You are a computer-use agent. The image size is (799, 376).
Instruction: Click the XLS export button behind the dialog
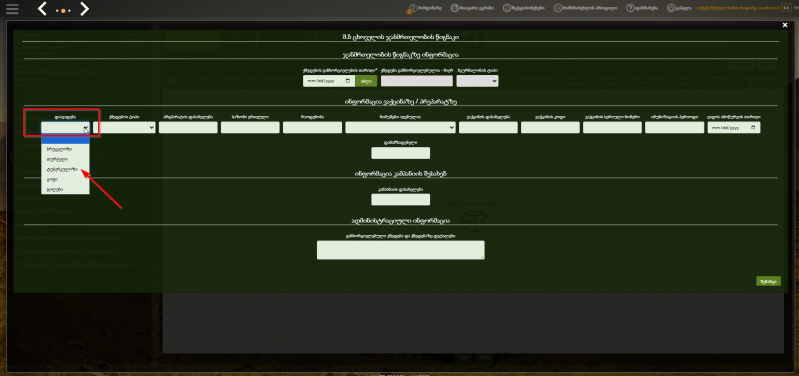[x=485, y=358]
